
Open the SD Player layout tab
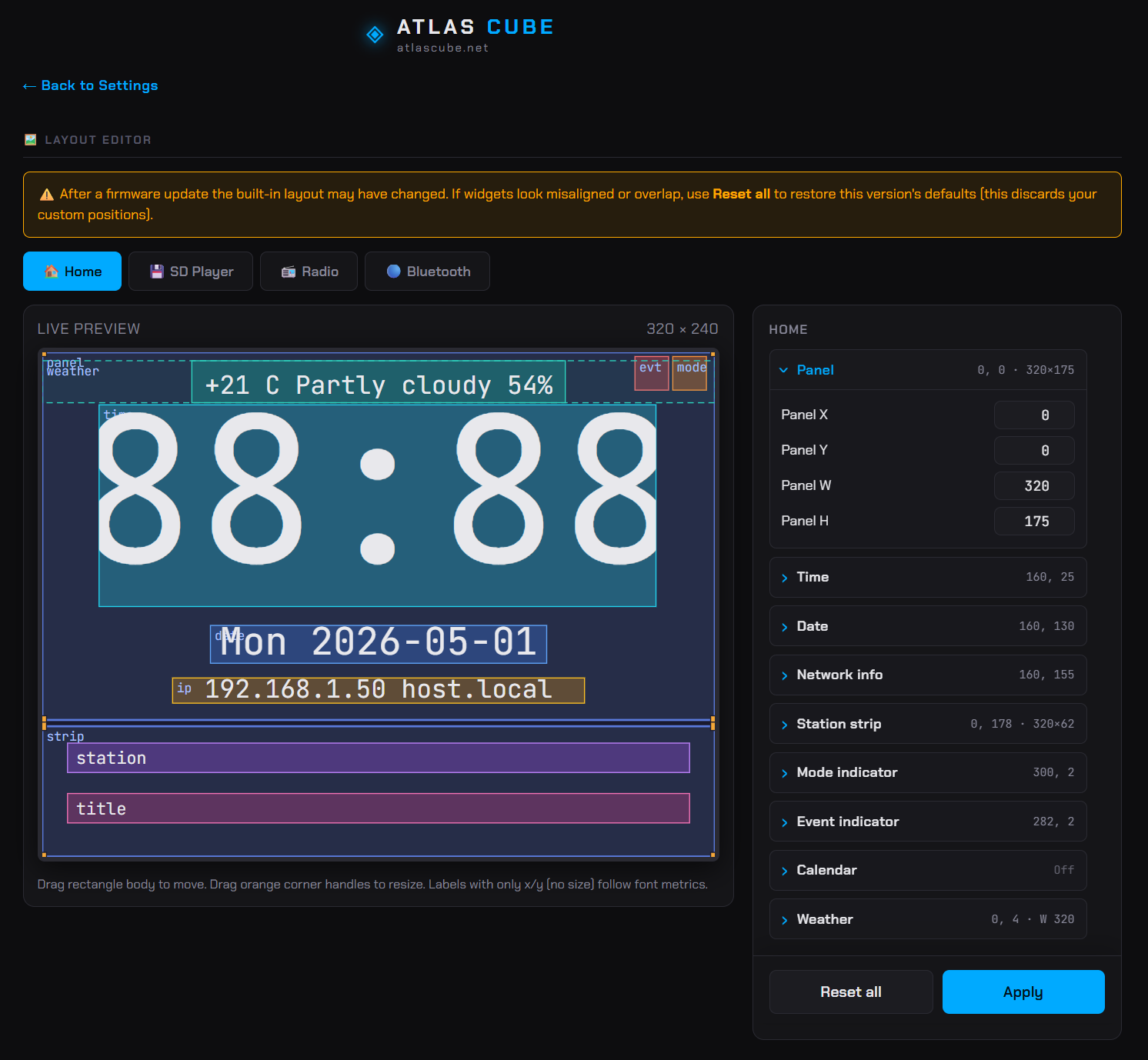click(x=191, y=272)
